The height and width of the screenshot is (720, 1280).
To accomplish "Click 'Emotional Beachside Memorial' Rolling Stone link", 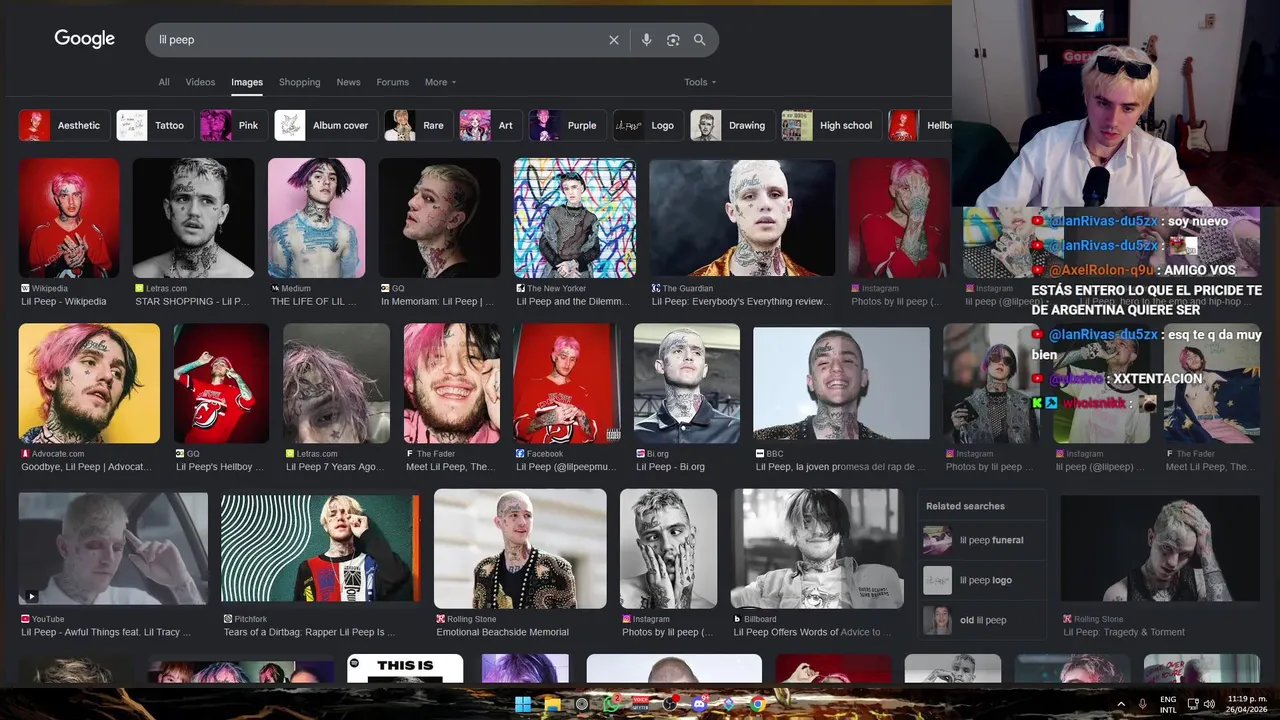I will (x=502, y=632).
